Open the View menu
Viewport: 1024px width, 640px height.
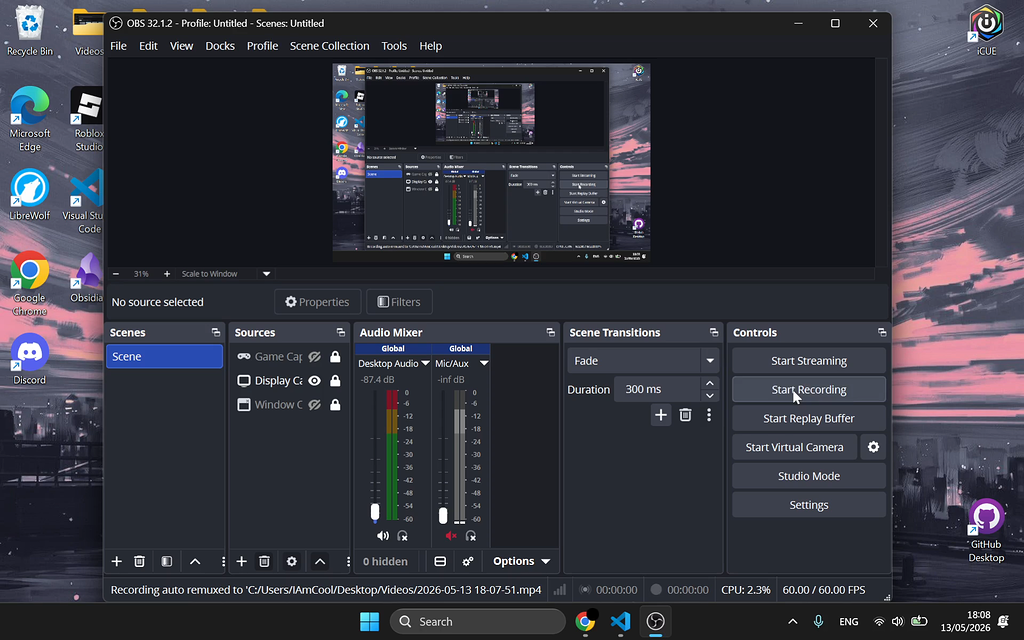(182, 46)
